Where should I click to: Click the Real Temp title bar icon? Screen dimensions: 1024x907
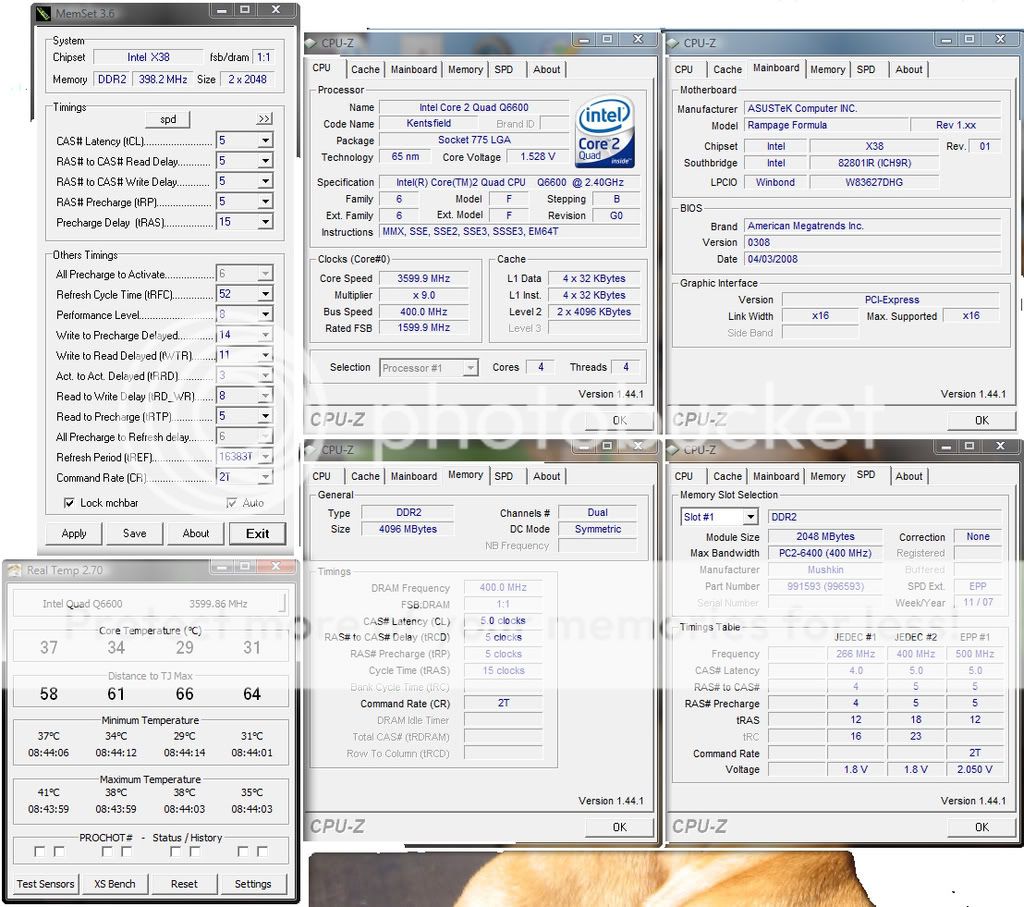pos(14,571)
